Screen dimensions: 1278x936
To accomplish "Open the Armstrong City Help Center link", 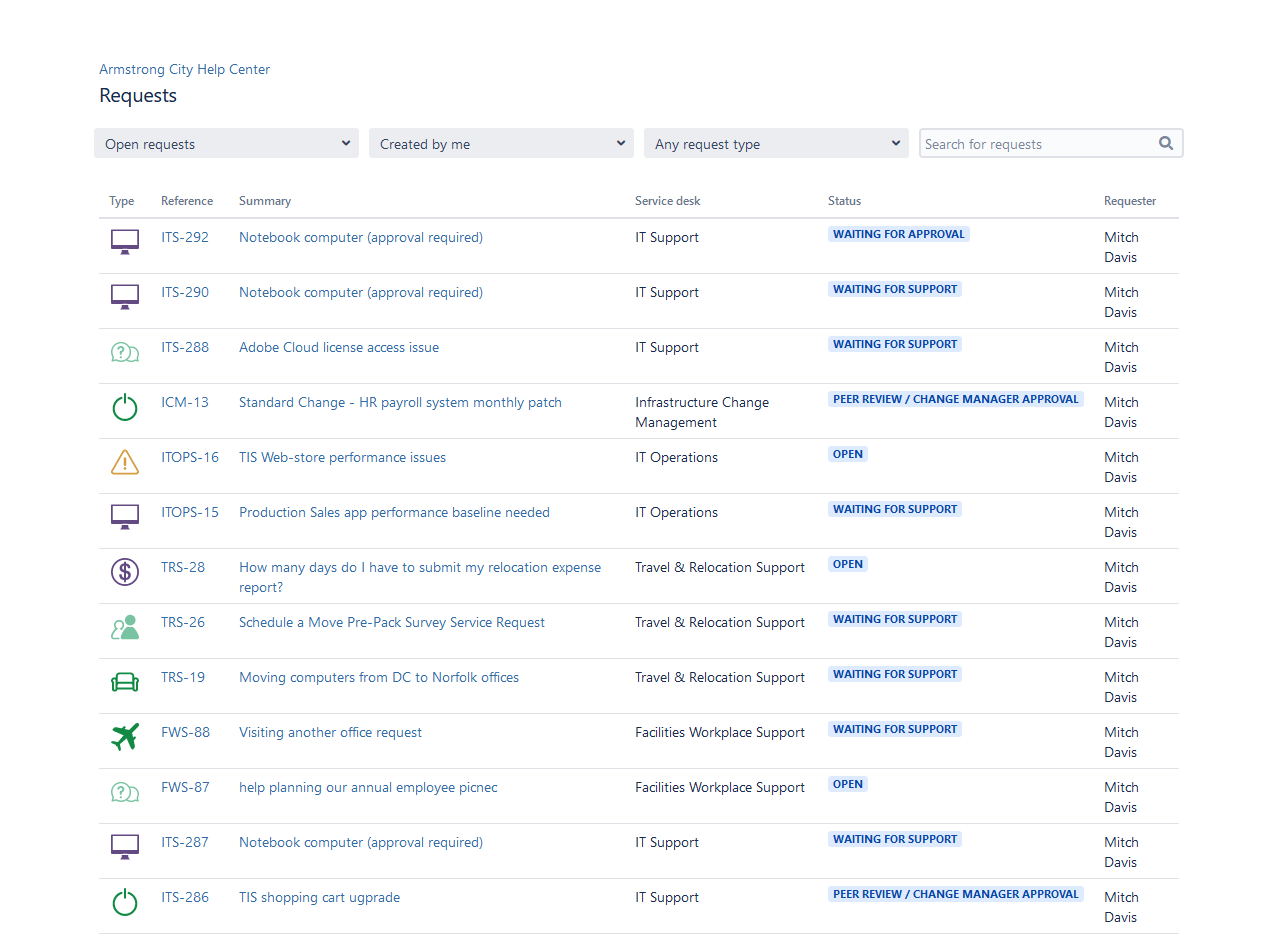I will click(184, 69).
